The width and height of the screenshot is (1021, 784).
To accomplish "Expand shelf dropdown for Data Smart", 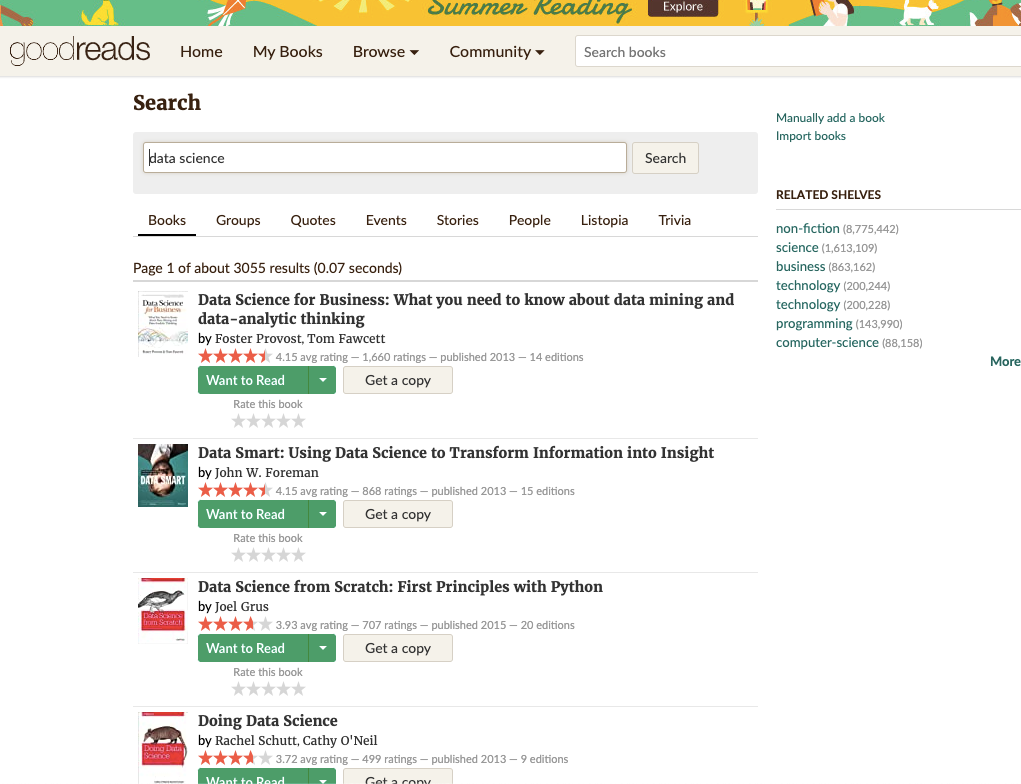I will pos(322,514).
